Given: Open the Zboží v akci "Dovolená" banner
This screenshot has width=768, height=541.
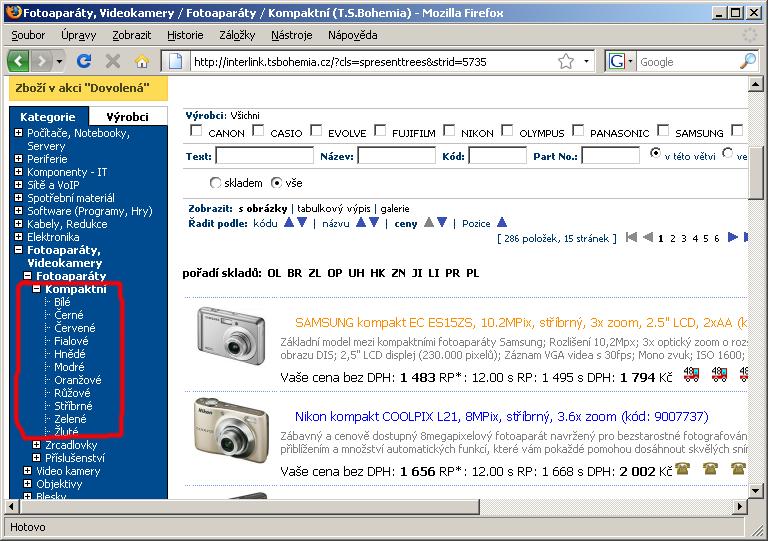Looking at the screenshot, I should (x=88, y=88).
